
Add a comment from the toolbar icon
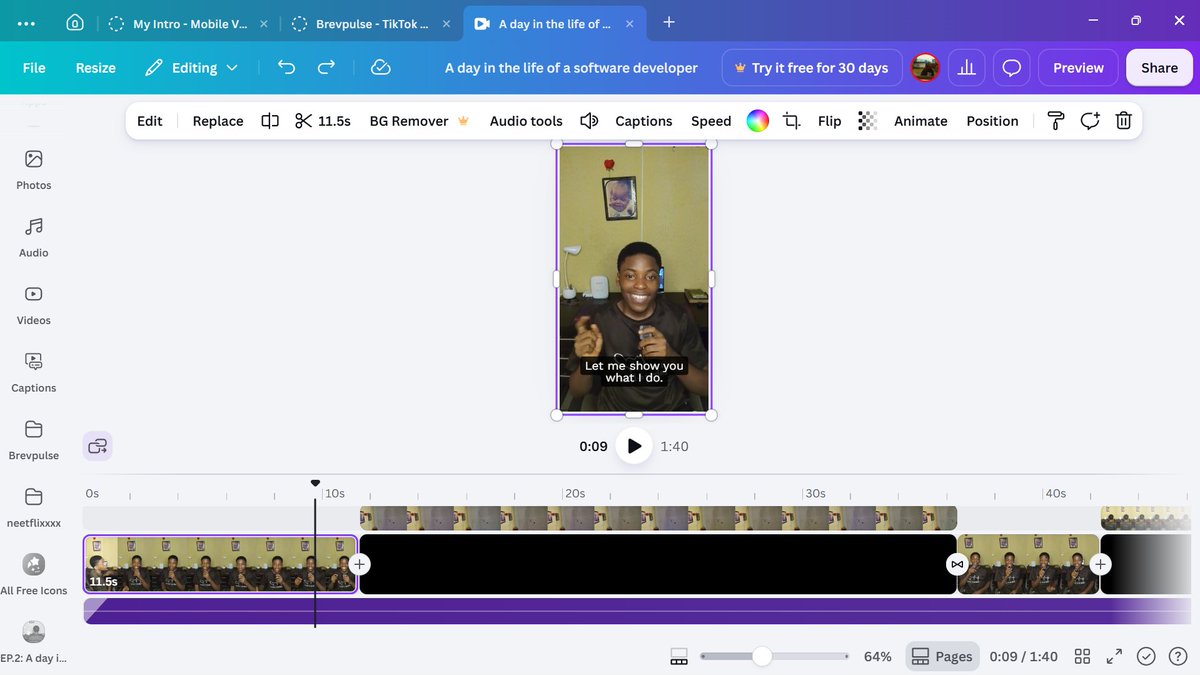click(x=1089, y=121)
